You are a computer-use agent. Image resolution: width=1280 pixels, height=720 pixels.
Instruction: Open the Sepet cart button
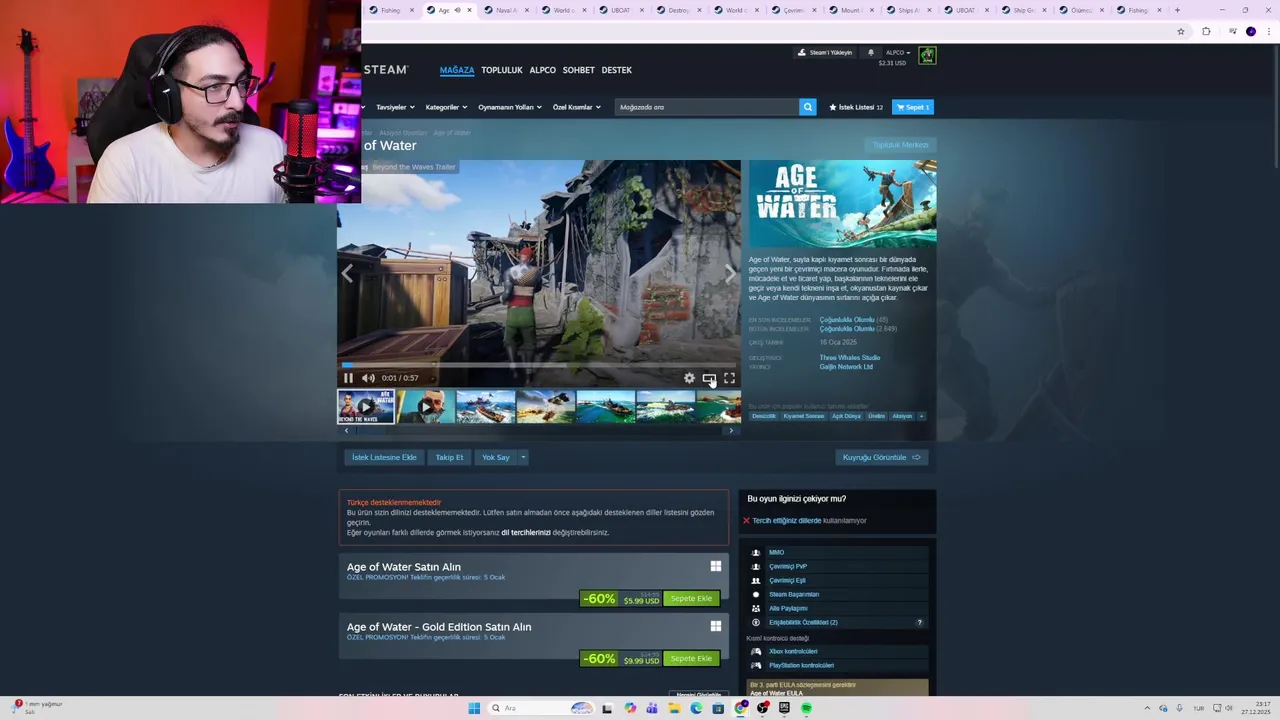(913, 107)
